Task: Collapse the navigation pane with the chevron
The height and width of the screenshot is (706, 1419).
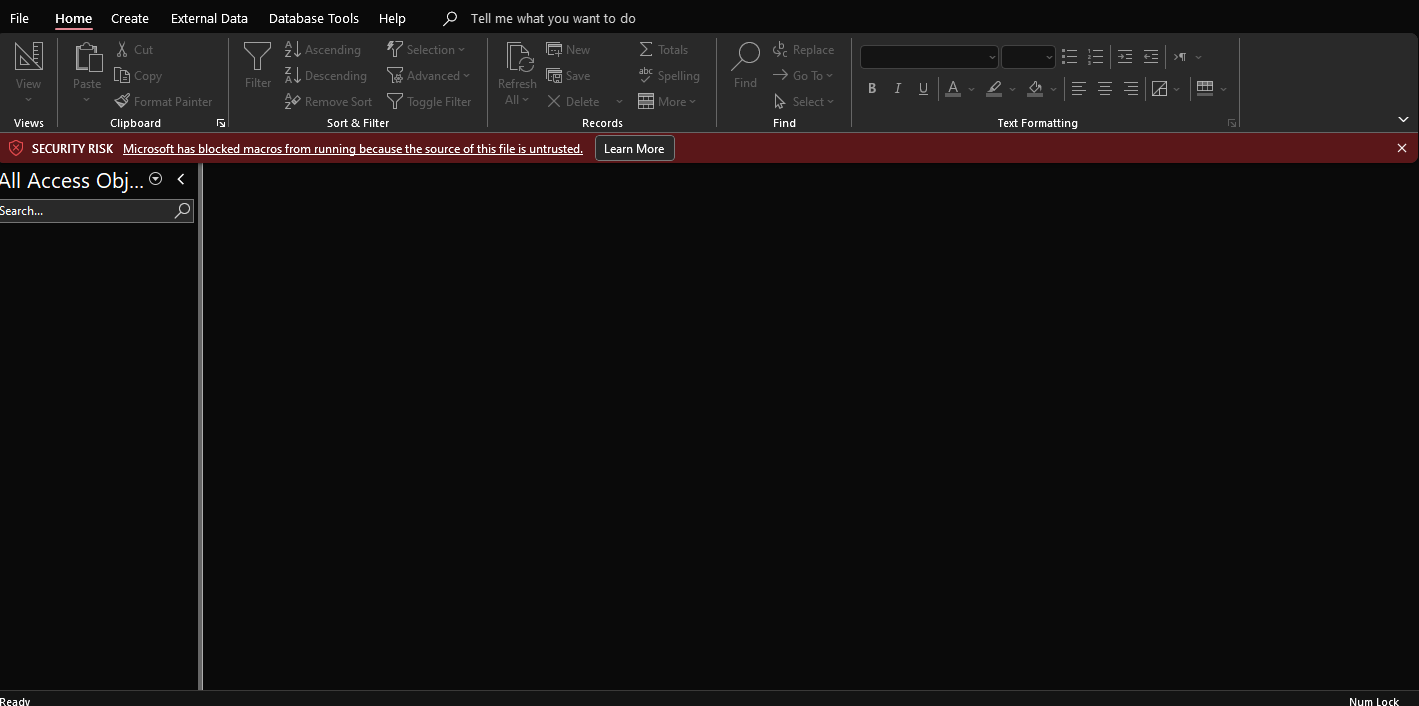Action: (x=181, y=179)
